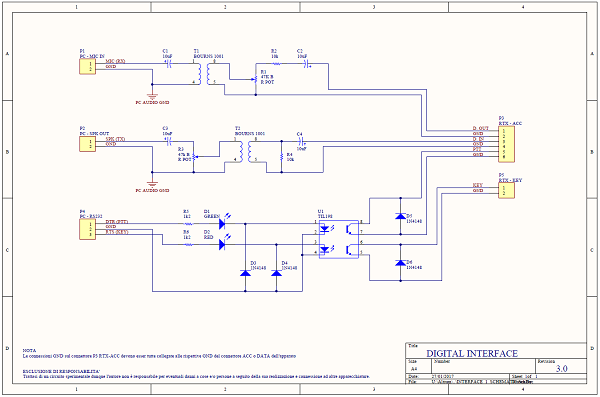Click the P1 PC - MIC IN connector
The height and width of the screenshot is (397, 600).
[87, 66]
